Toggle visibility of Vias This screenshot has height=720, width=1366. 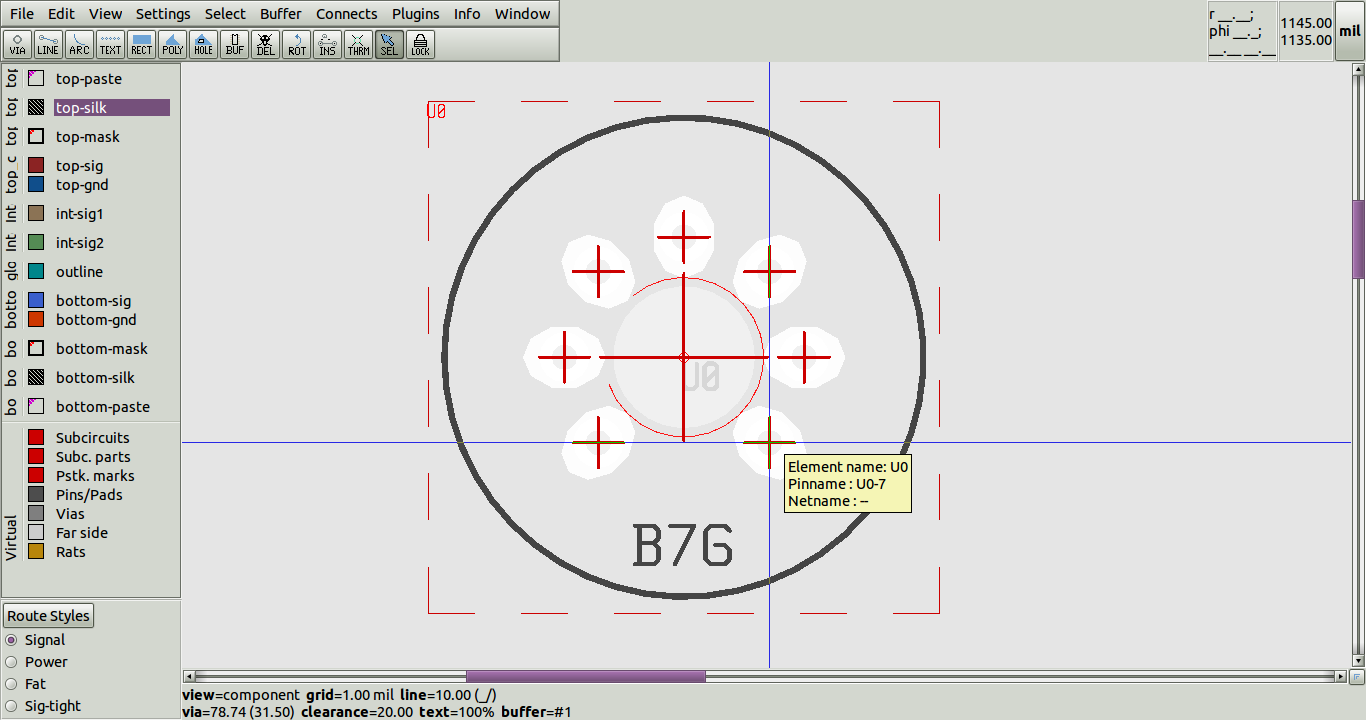click(x=36, y=514)
